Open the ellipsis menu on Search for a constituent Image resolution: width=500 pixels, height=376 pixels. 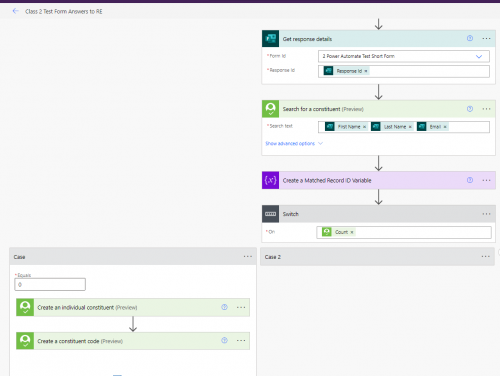(486, 109)
